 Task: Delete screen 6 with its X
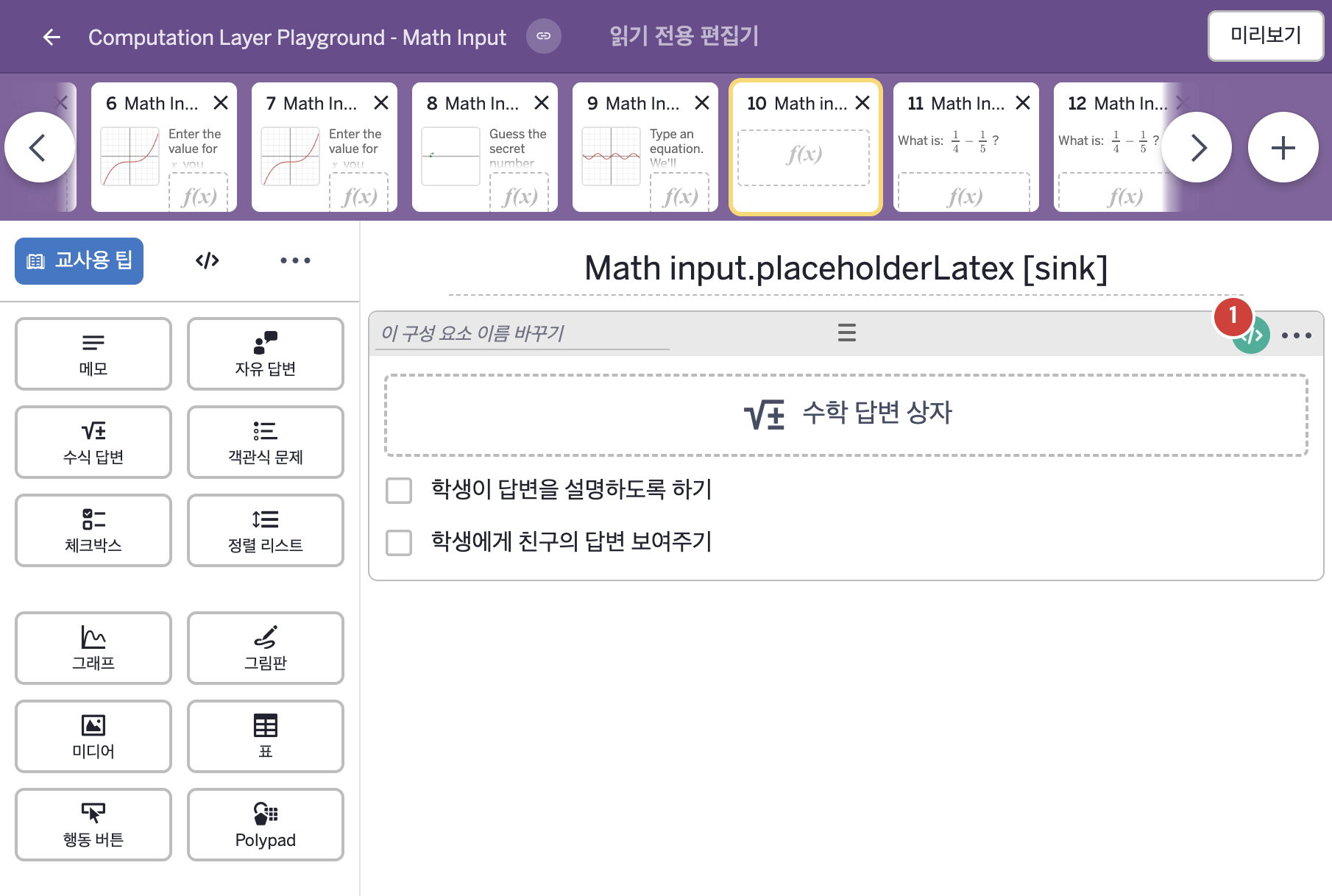(x=221, y=103)
